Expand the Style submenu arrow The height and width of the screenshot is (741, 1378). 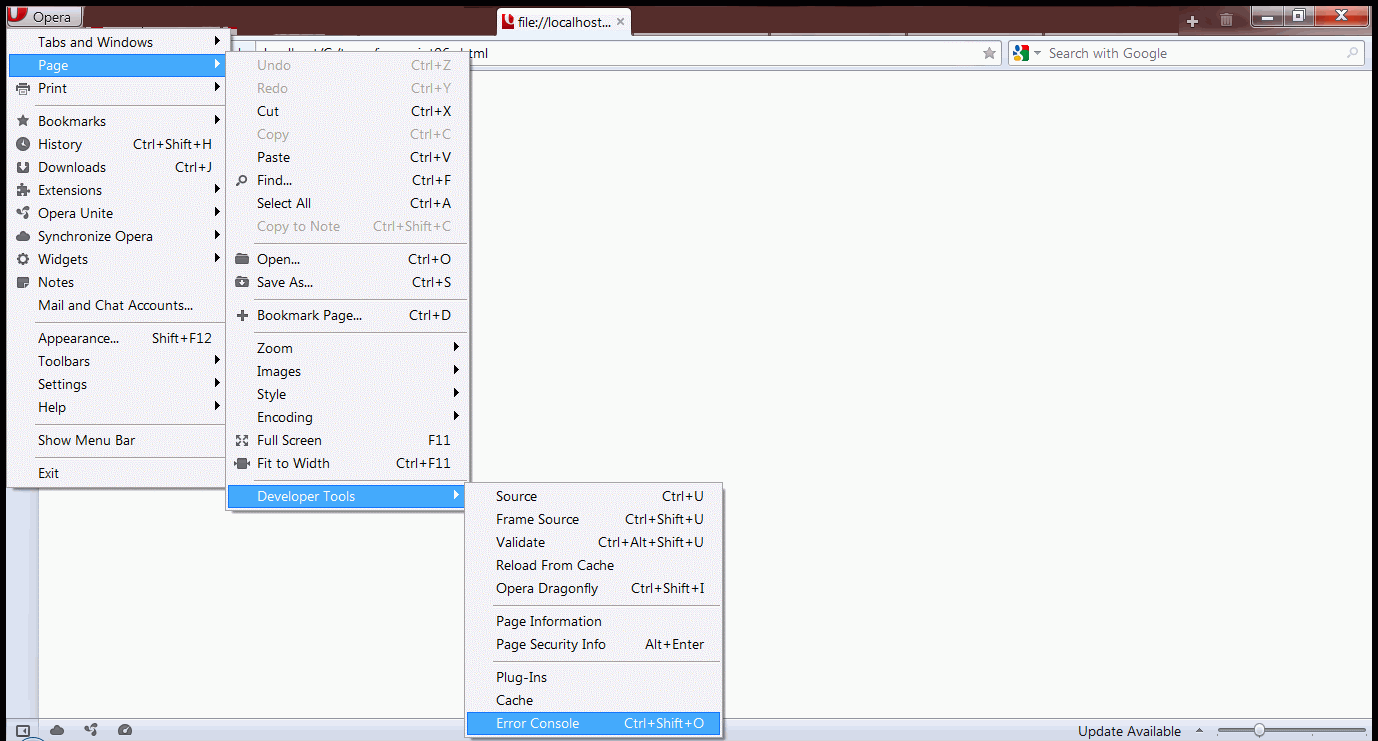pyautogui.click(x=456, y=394)
